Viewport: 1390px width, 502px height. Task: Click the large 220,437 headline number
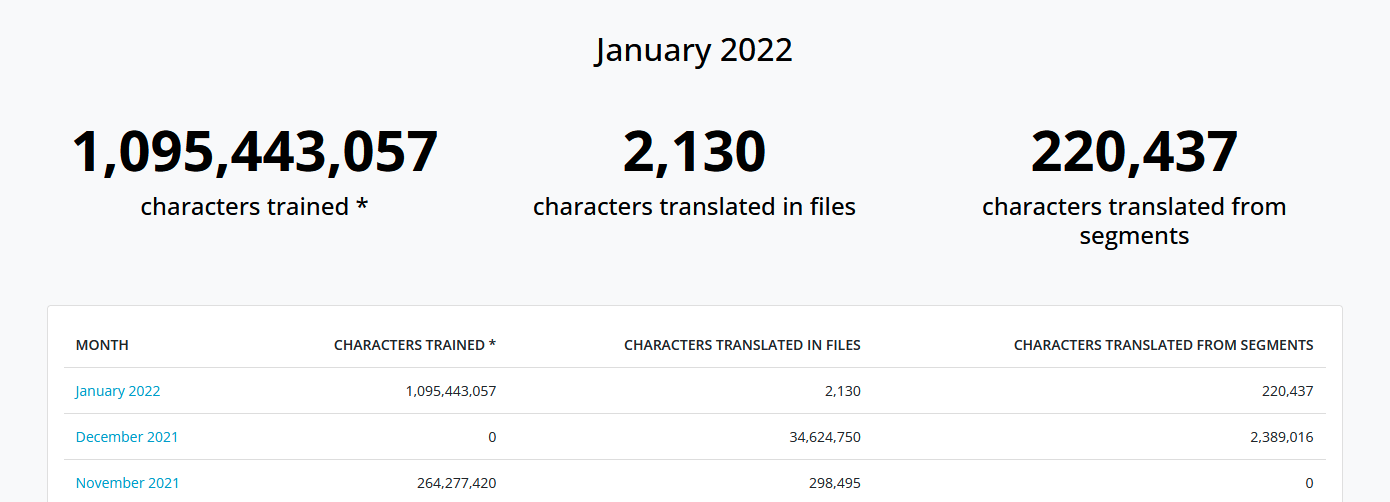coord(1134,152)
